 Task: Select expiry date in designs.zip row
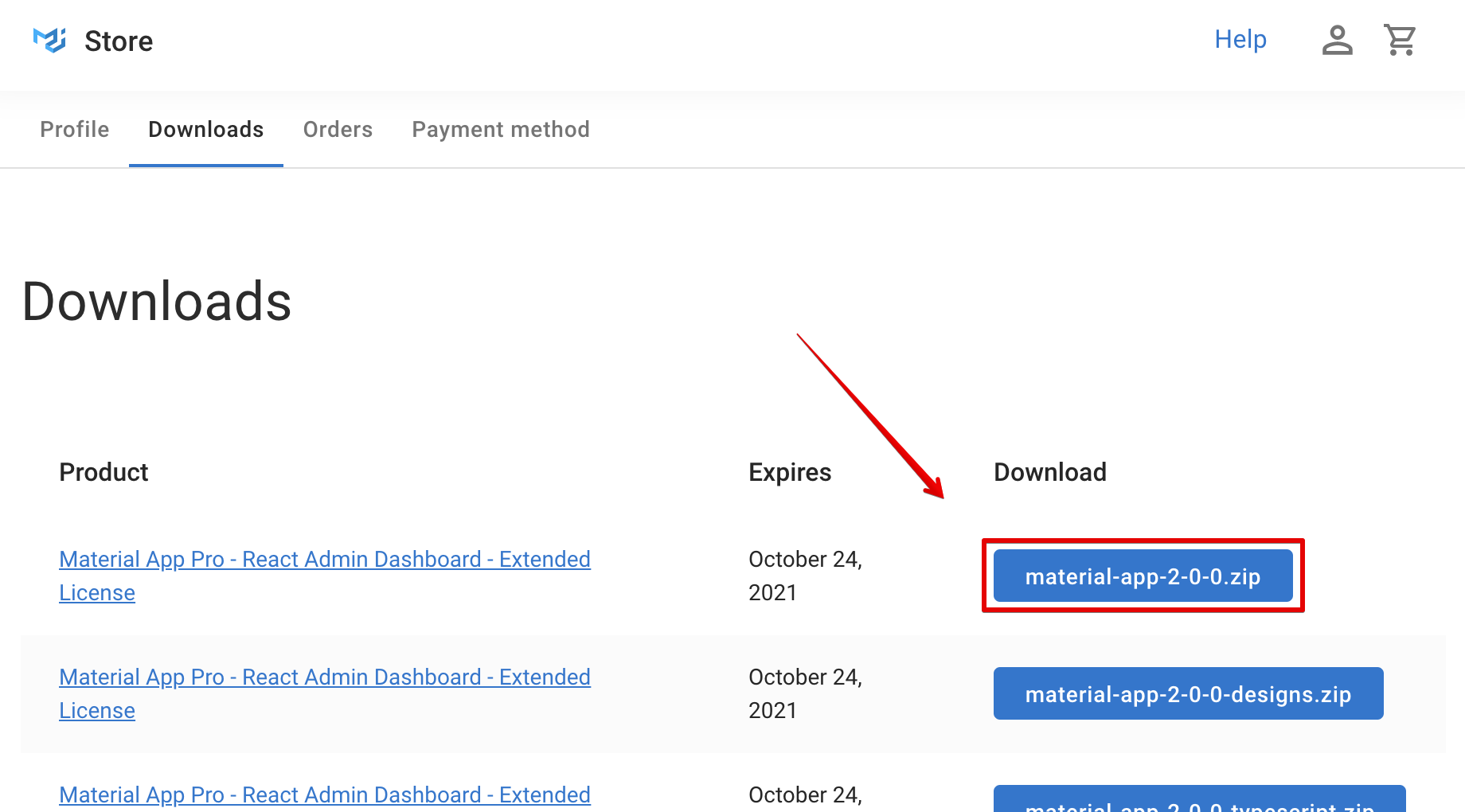click(x=805, y=693)
